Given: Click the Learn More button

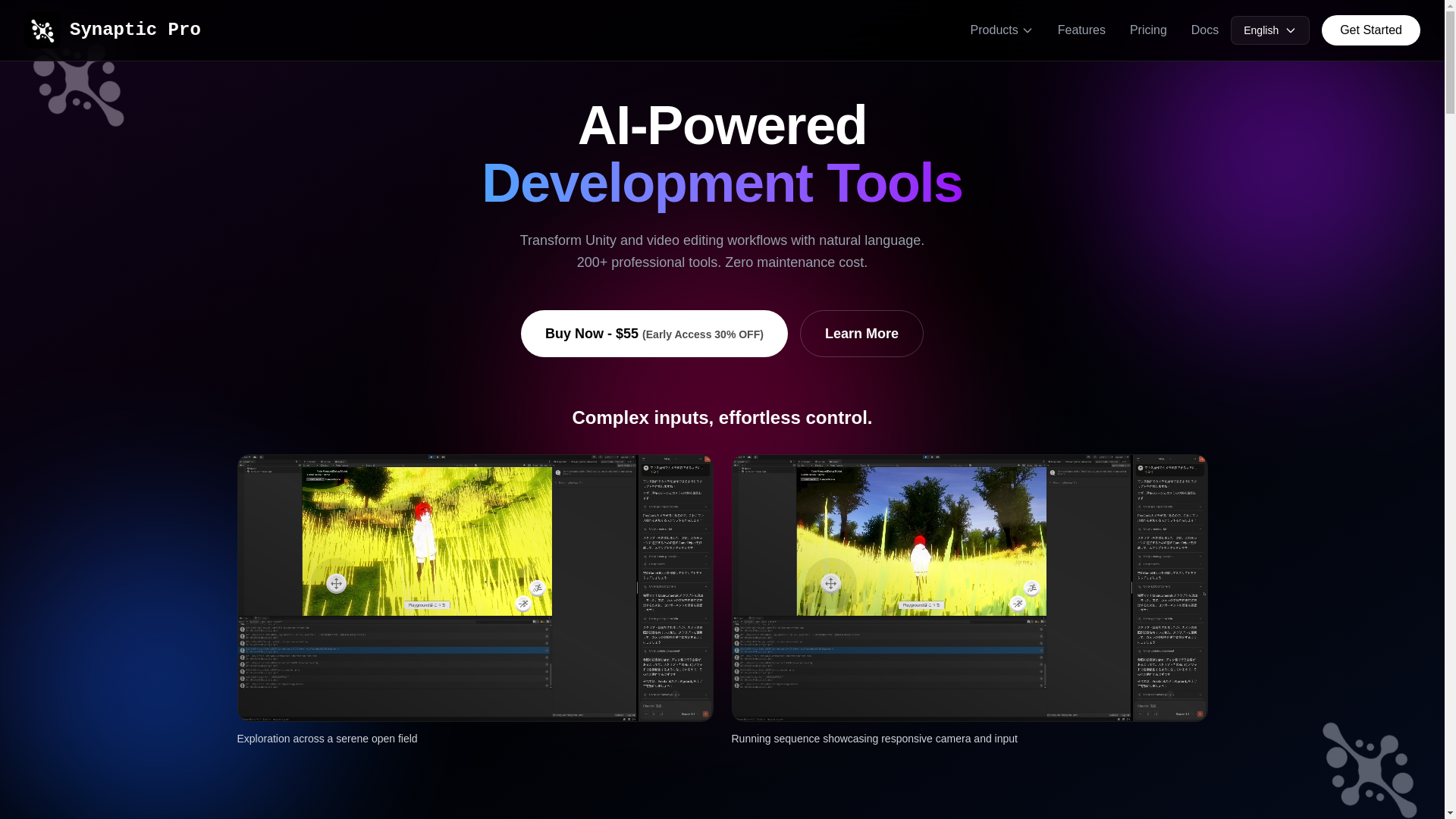Looking at the screenshot, I should pyautogui.click(x=861, y=334).
